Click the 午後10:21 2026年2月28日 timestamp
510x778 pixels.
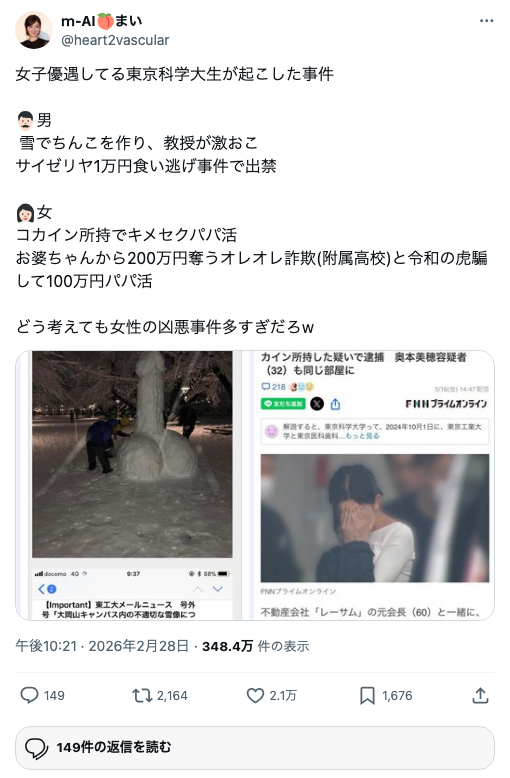(x=102, y=646)
